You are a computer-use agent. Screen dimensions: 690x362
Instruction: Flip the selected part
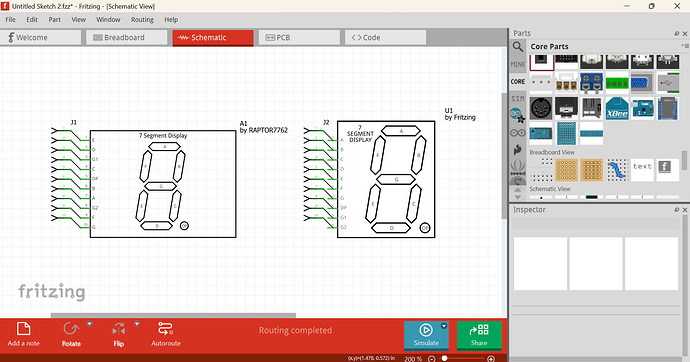119,335
